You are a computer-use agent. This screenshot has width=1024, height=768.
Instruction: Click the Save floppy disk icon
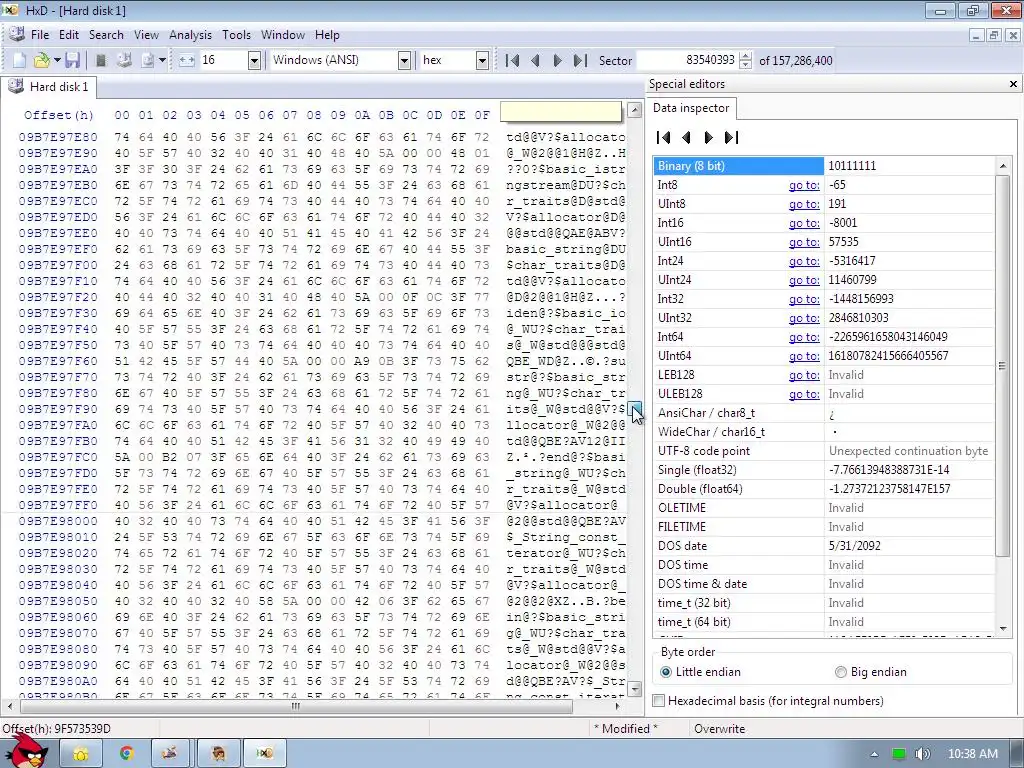72,61
